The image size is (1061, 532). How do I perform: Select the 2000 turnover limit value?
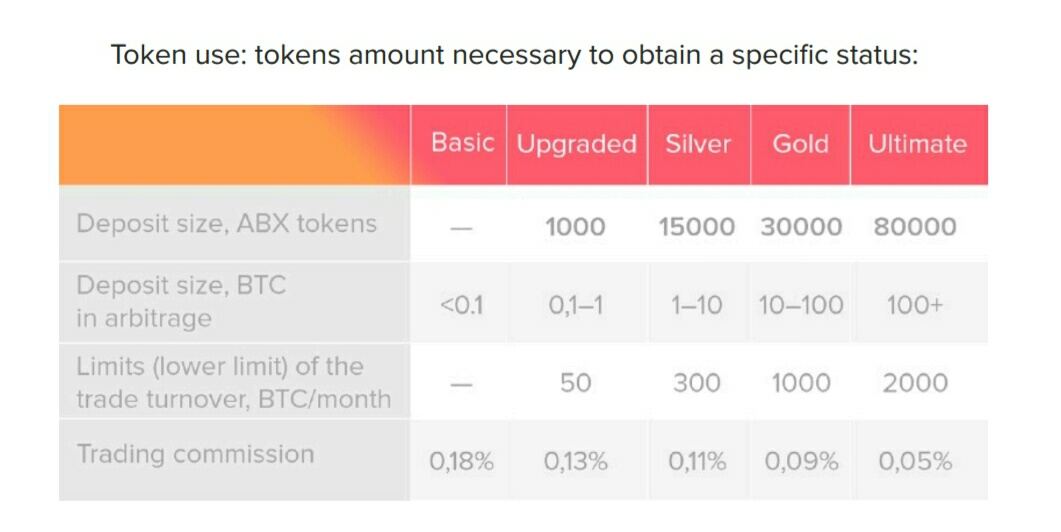click(x=915, y=383)
